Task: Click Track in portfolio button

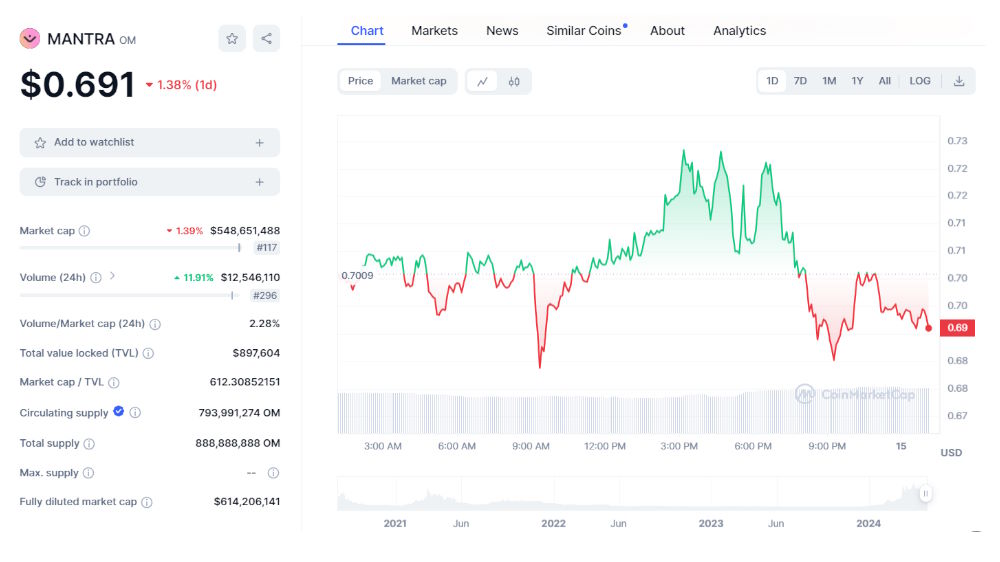Action: pos(150,182)
